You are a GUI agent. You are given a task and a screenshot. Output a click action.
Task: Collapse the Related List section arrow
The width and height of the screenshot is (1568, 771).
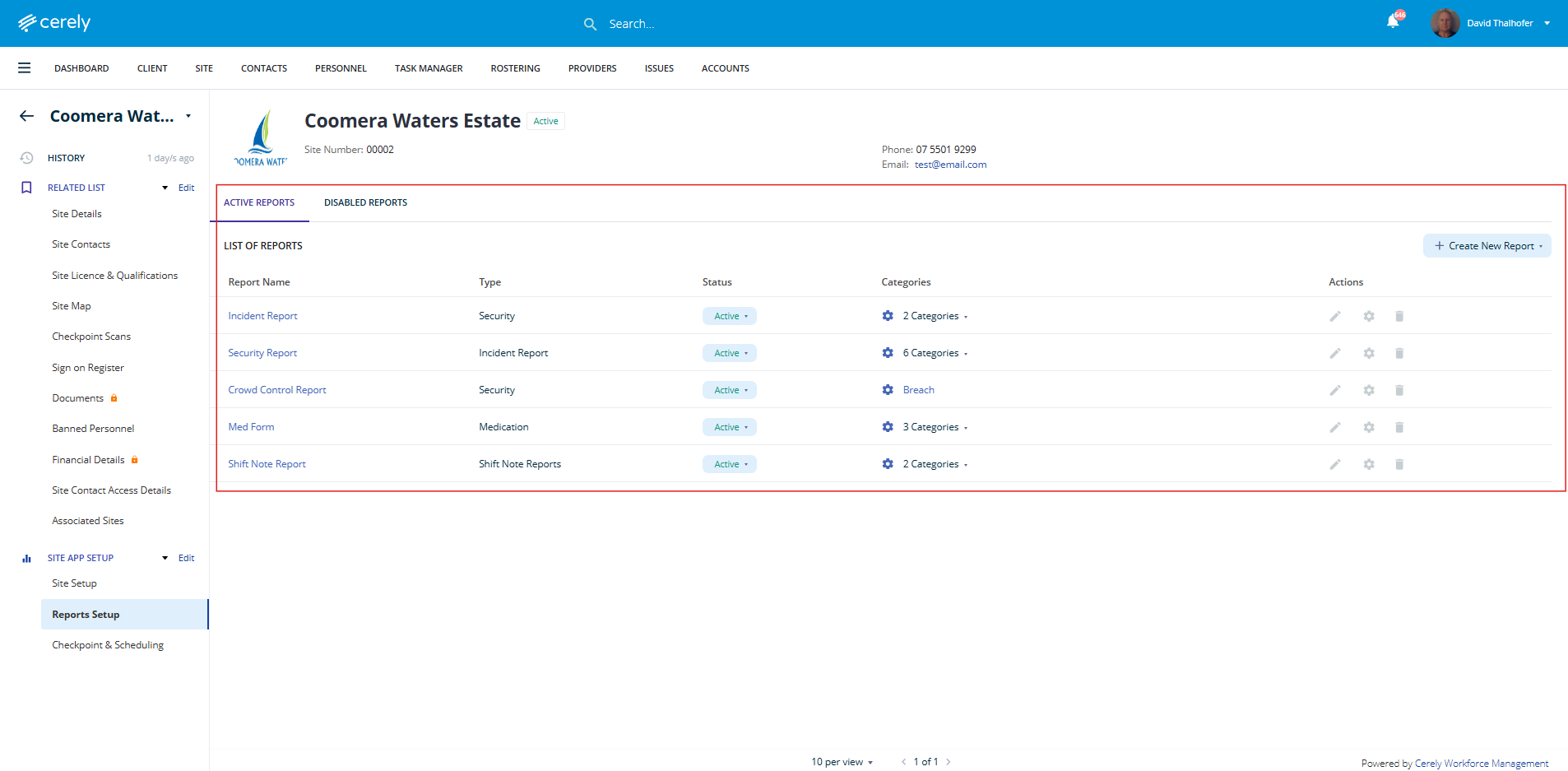pos(165,188)
